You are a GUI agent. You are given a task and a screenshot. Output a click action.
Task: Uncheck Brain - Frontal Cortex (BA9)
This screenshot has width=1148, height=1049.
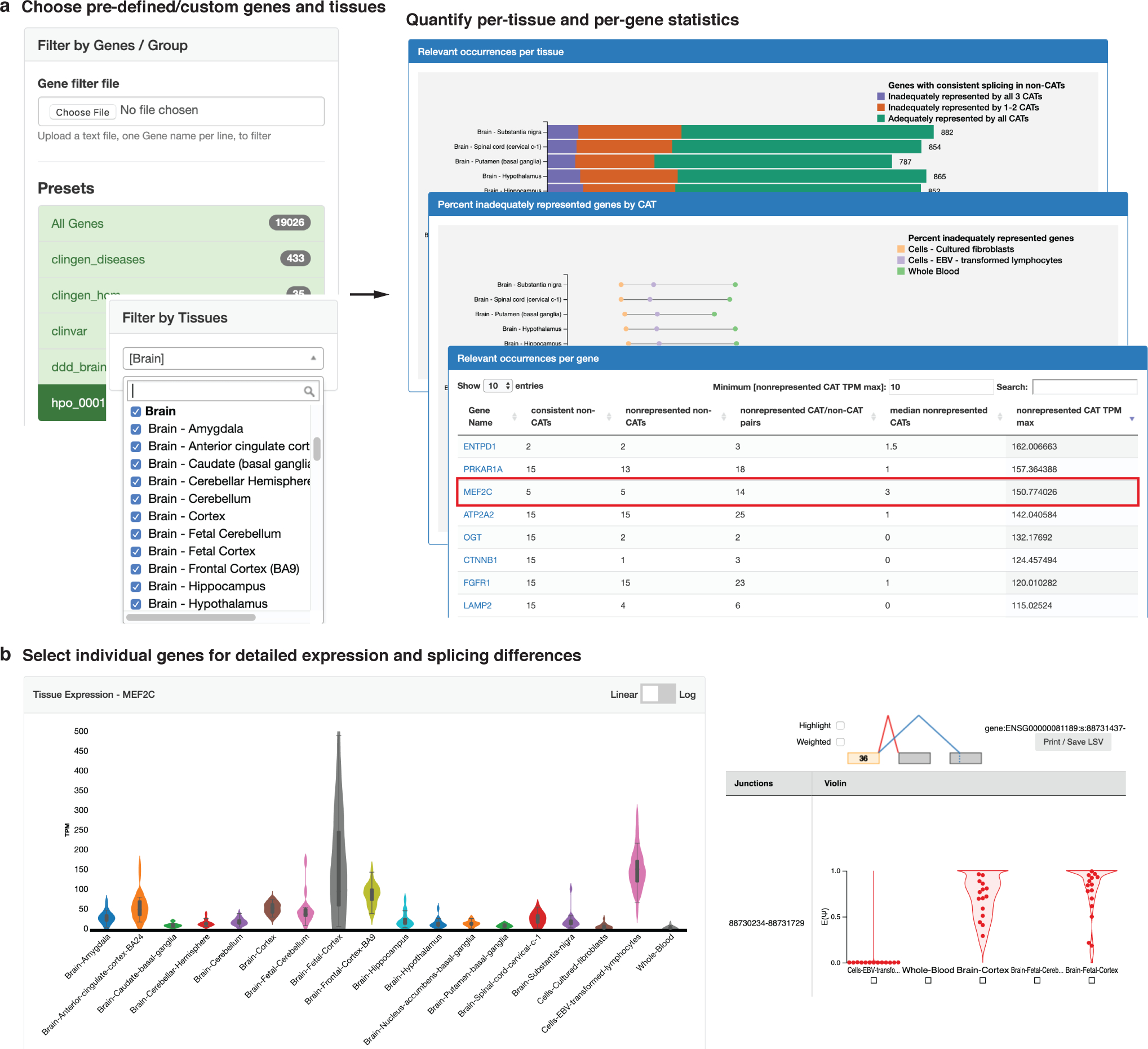tap(135, 569)
